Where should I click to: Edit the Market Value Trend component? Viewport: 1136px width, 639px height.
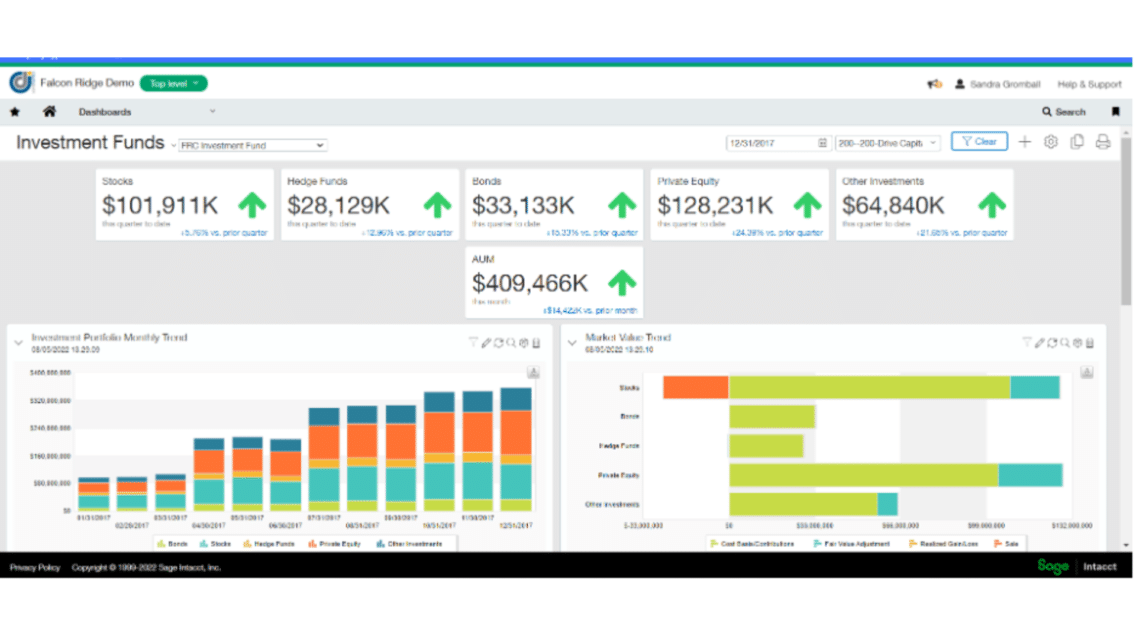tap(1040, 343)
